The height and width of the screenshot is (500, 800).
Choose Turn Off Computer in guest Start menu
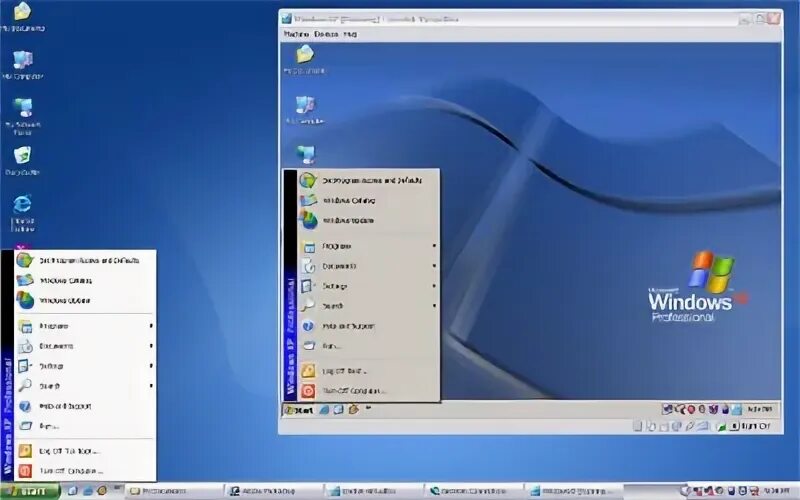(x=368, y=391)
